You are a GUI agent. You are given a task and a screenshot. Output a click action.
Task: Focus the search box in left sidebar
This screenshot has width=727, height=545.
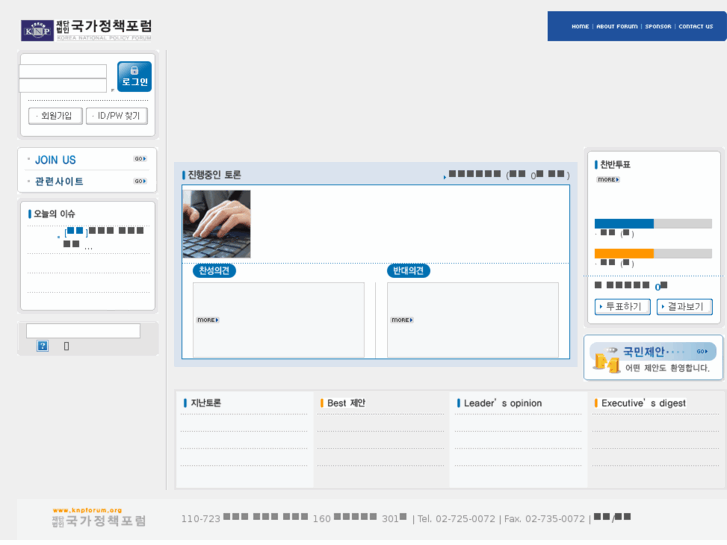coord(83,331)
